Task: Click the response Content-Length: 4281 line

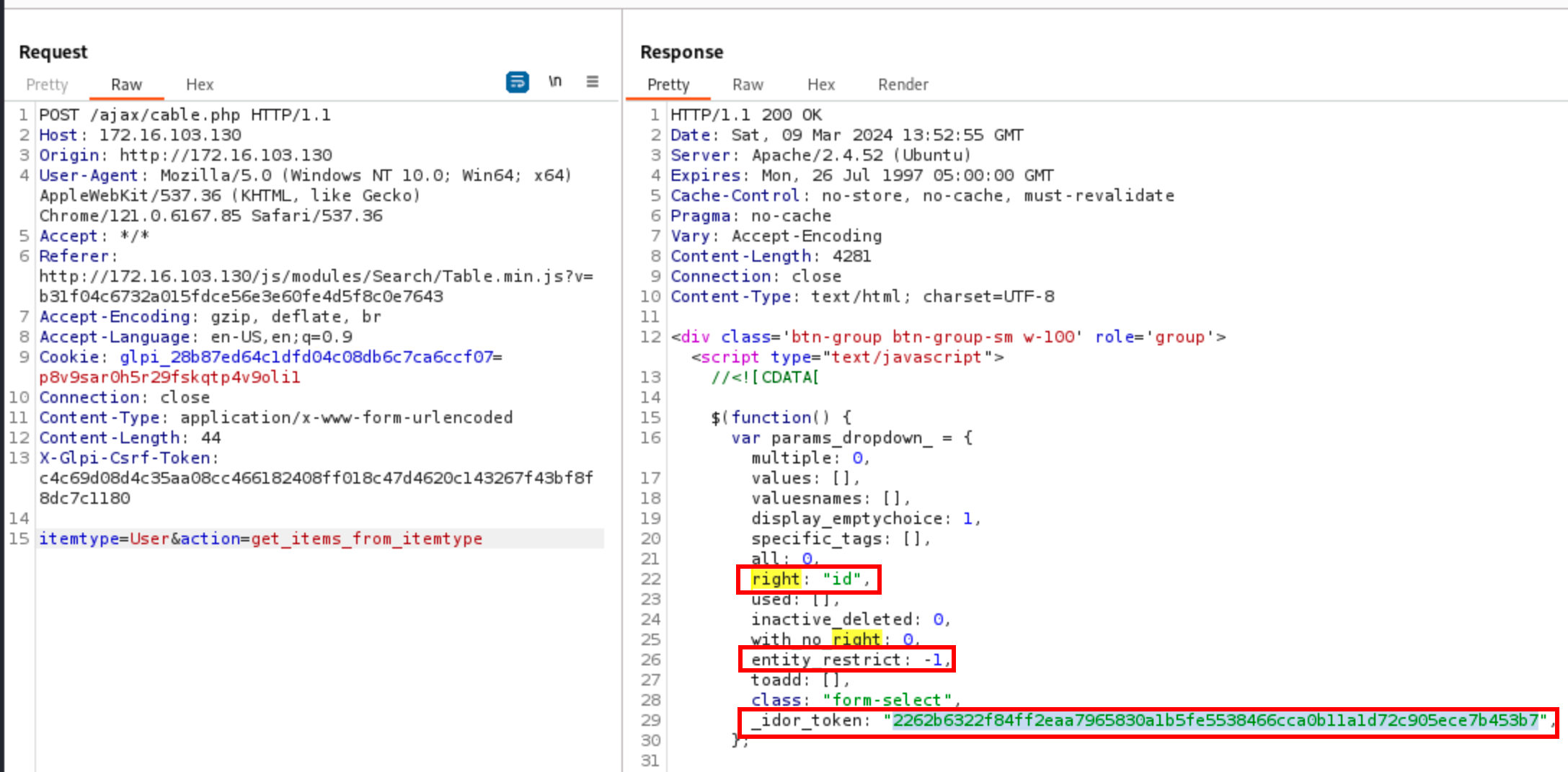Action: tap(771, 256)
